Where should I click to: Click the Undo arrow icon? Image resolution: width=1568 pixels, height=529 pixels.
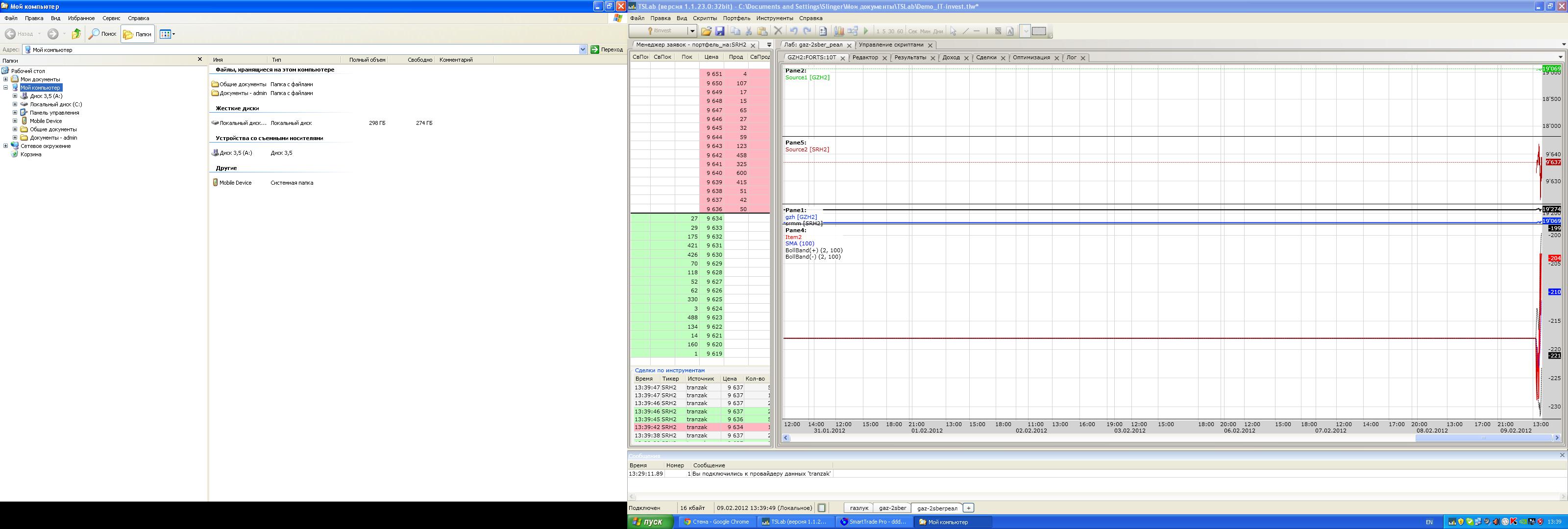pos(793,31)
